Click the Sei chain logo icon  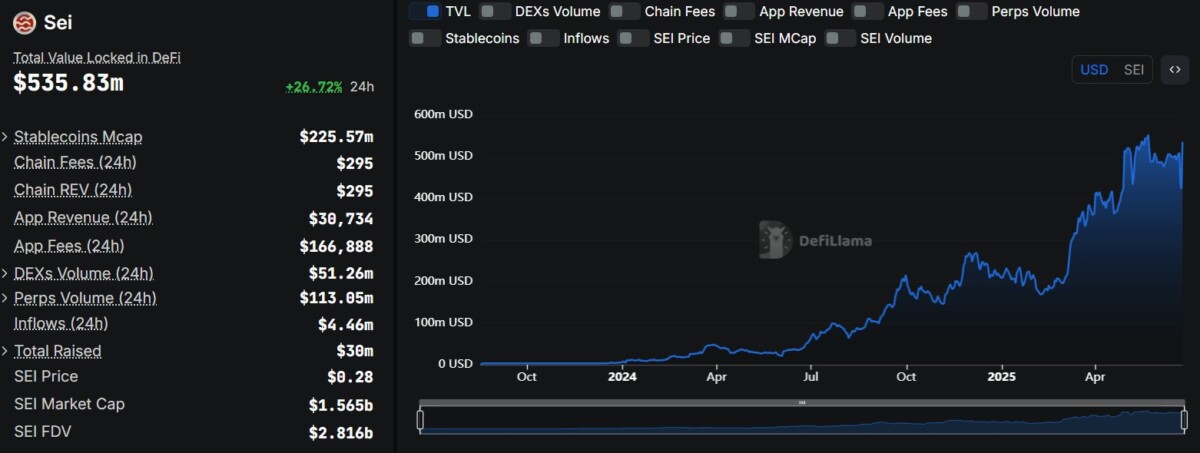click(25, 22)
